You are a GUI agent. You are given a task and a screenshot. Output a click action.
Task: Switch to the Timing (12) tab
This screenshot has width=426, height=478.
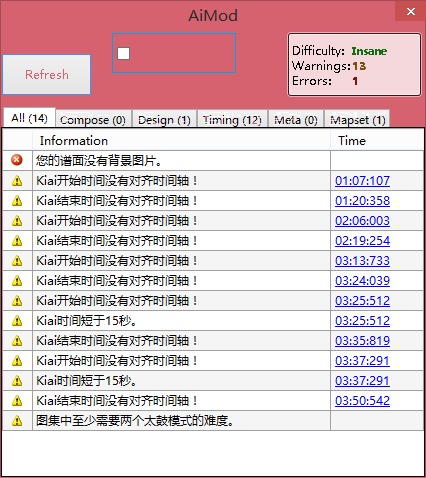(x=232, y=120)
